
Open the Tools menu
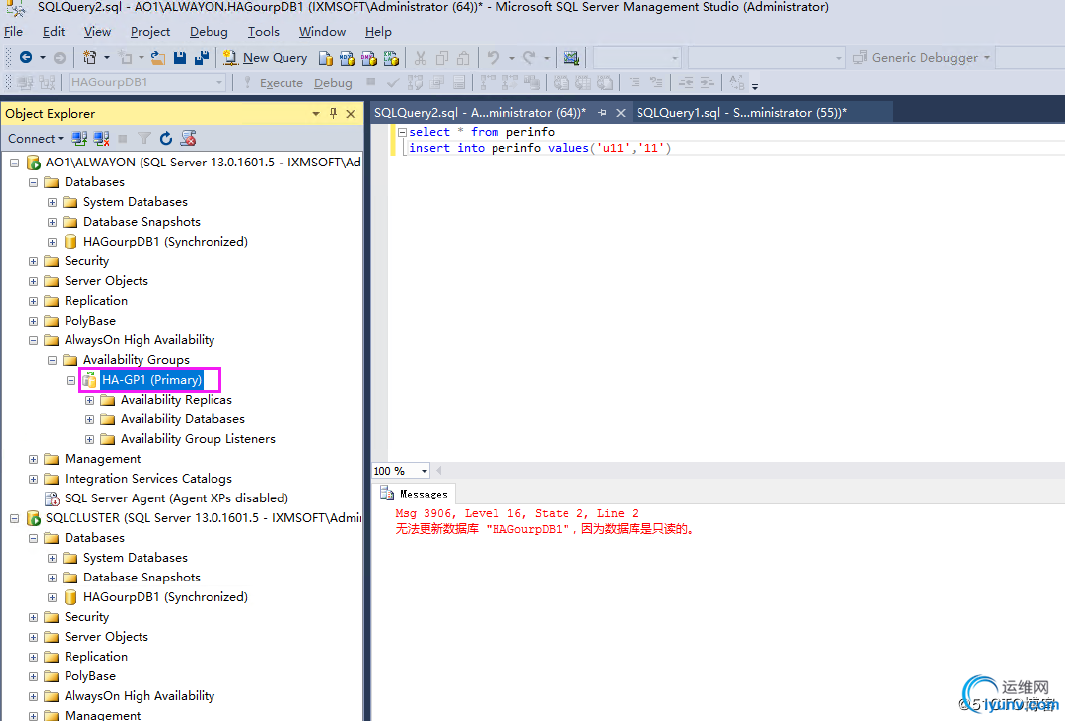[x=264, y=32]
